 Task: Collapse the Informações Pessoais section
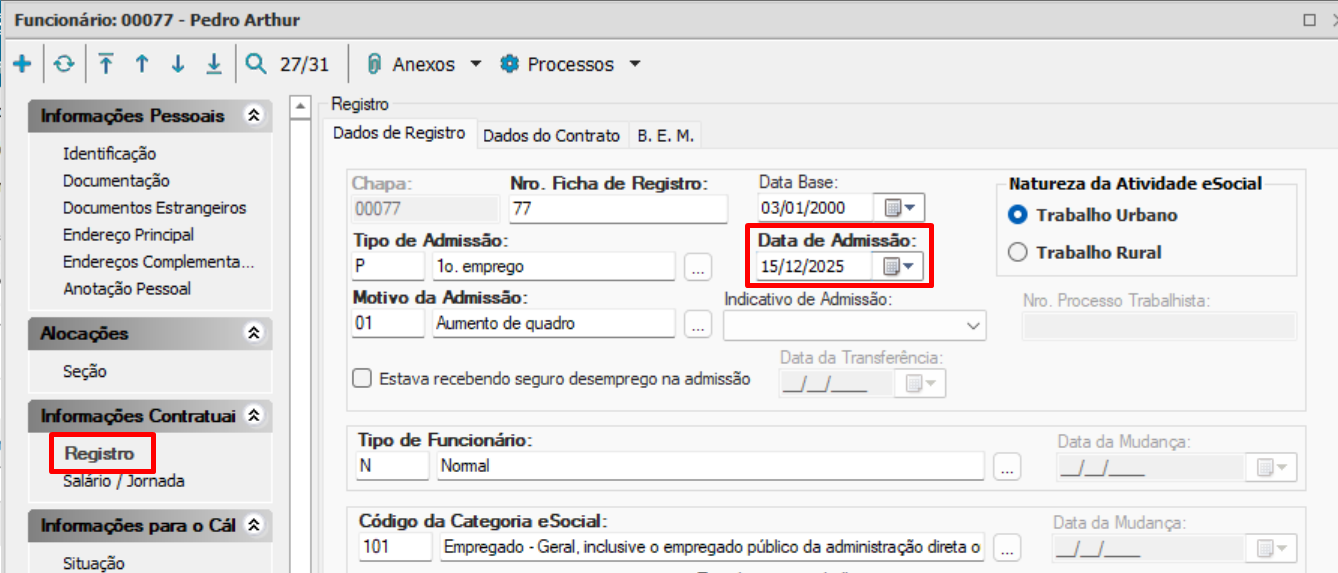[x=254, y=116]
